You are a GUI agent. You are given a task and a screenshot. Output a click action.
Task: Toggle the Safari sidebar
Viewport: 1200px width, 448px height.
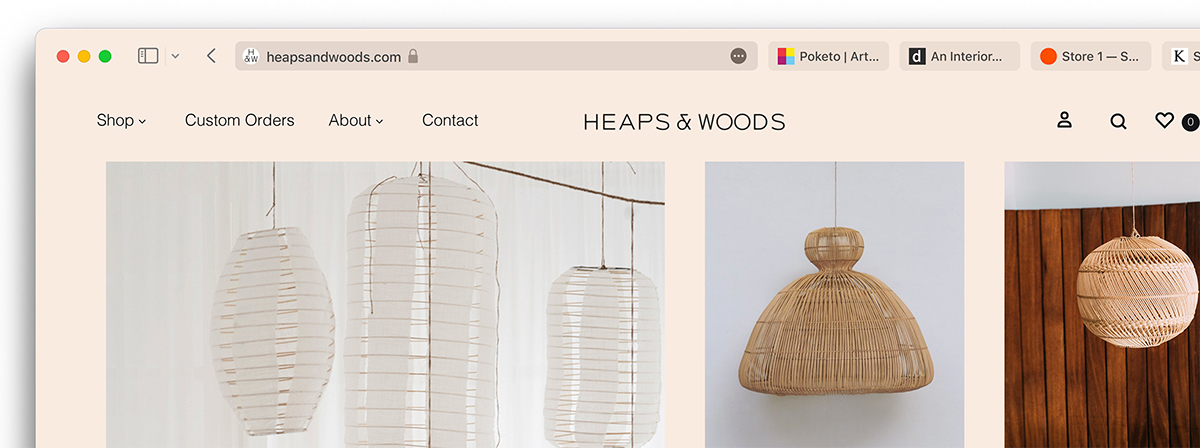pyautogui.click(x=148, y=56)
